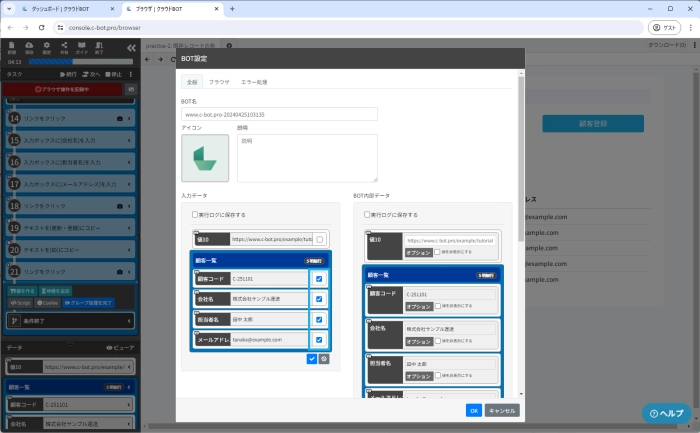Open オプション for 顧客コード in BOT内部データ

417,305
